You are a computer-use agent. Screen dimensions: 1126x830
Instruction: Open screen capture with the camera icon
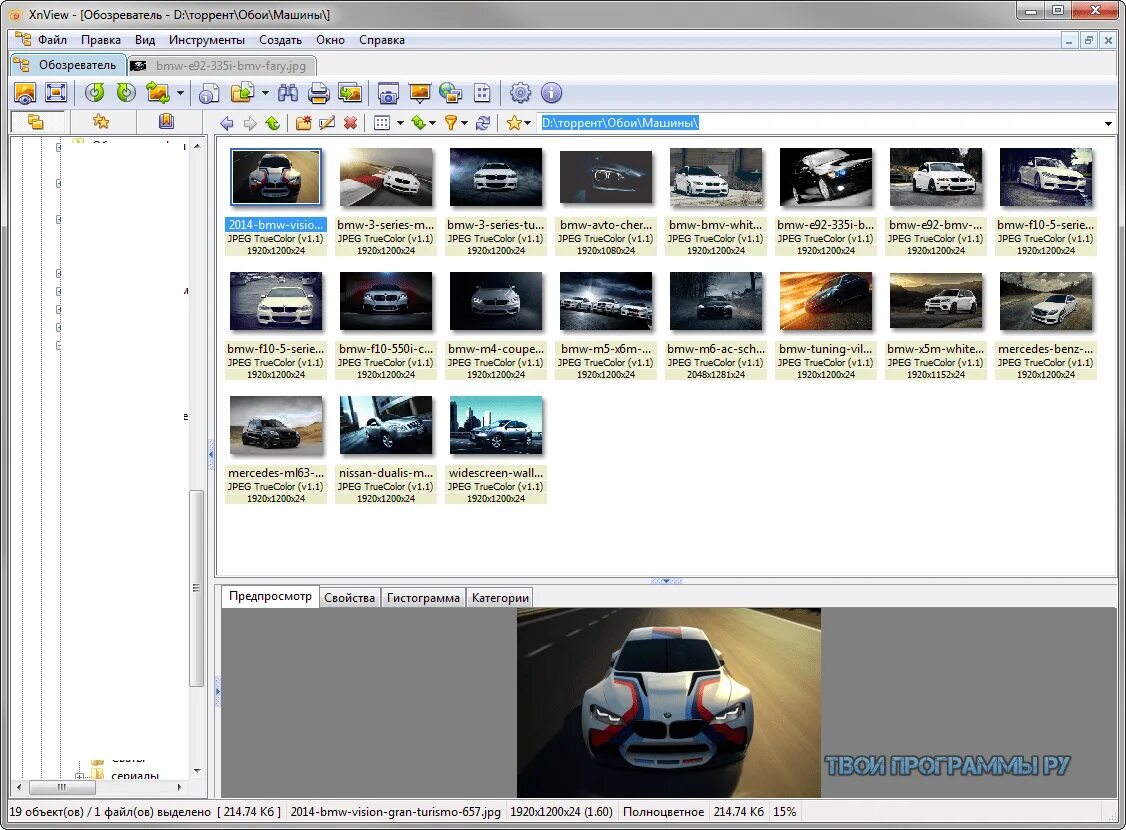[388, 93]
